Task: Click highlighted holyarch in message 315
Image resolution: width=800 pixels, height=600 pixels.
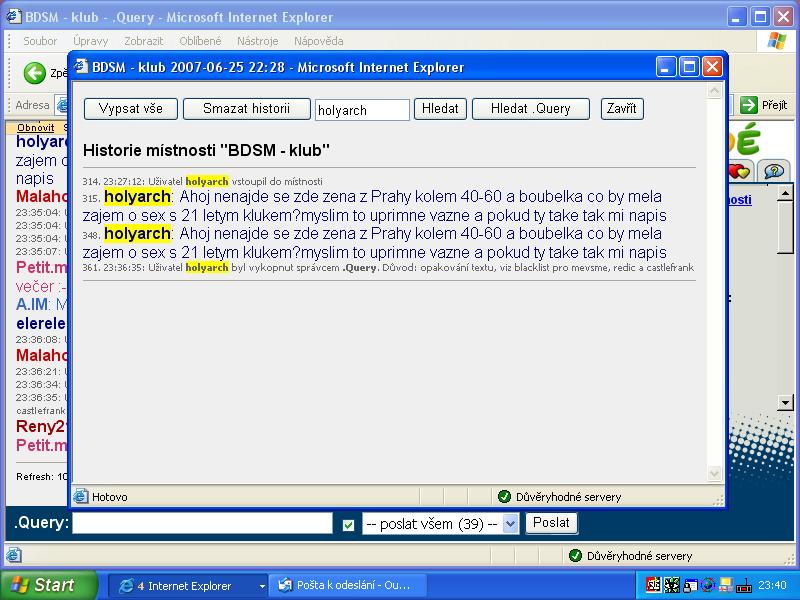Action: (x=137, y=196)
